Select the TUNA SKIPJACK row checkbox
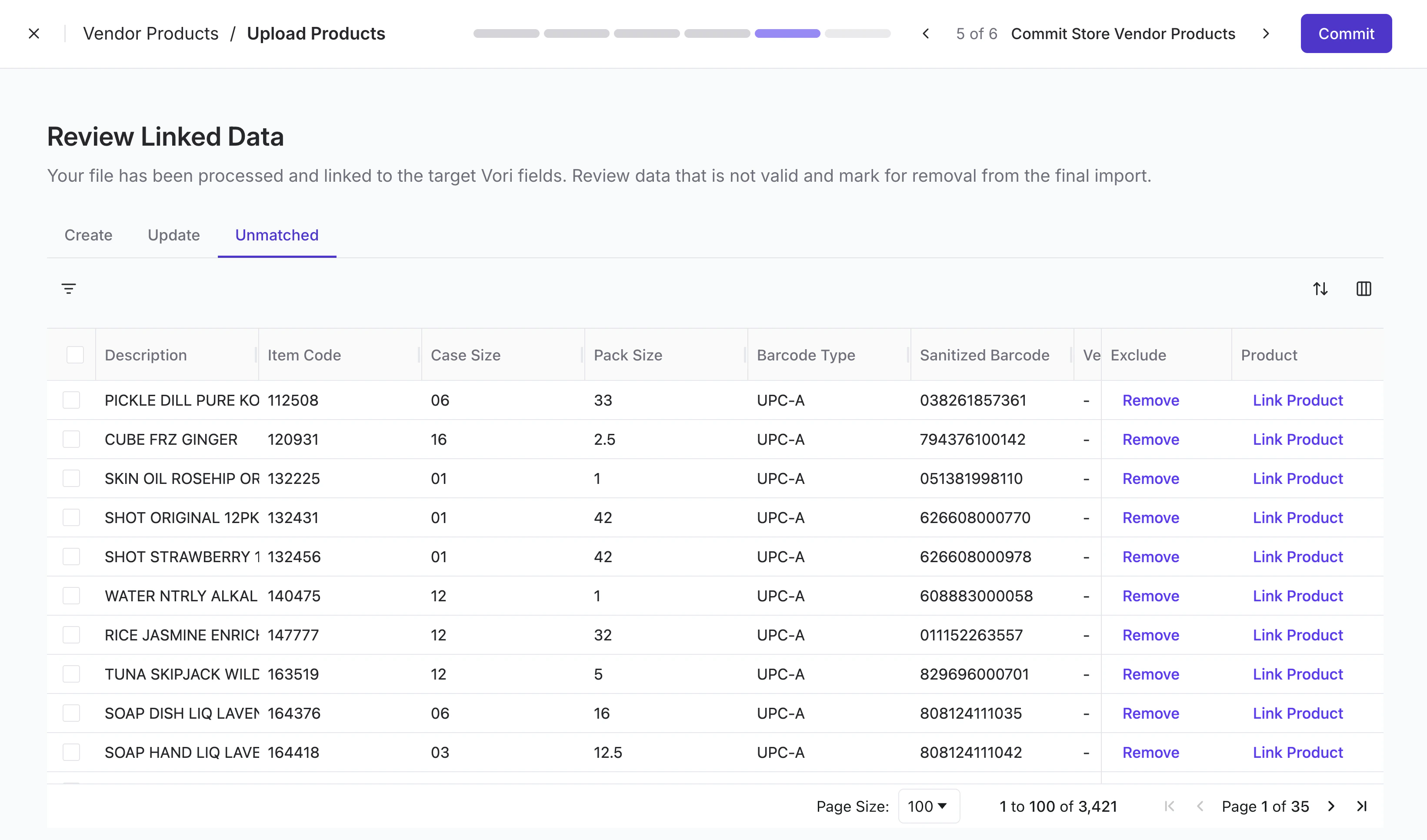 click(71, 674)
